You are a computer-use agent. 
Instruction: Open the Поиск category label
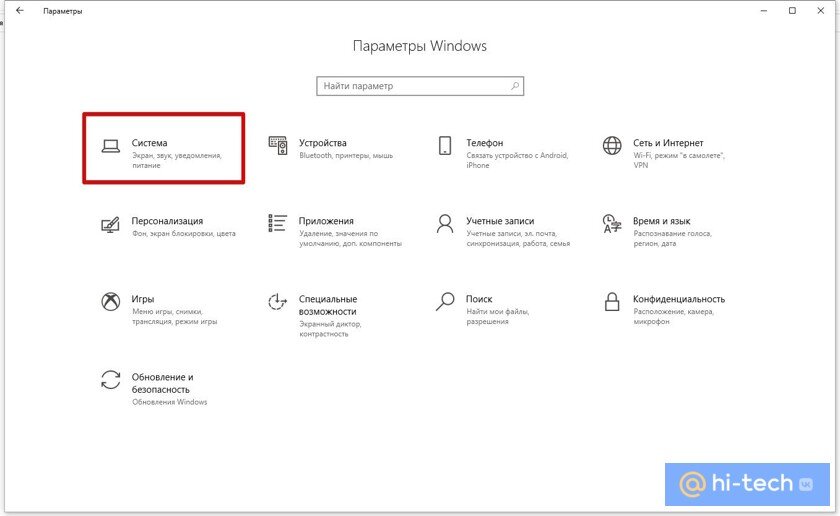(479, 299)
